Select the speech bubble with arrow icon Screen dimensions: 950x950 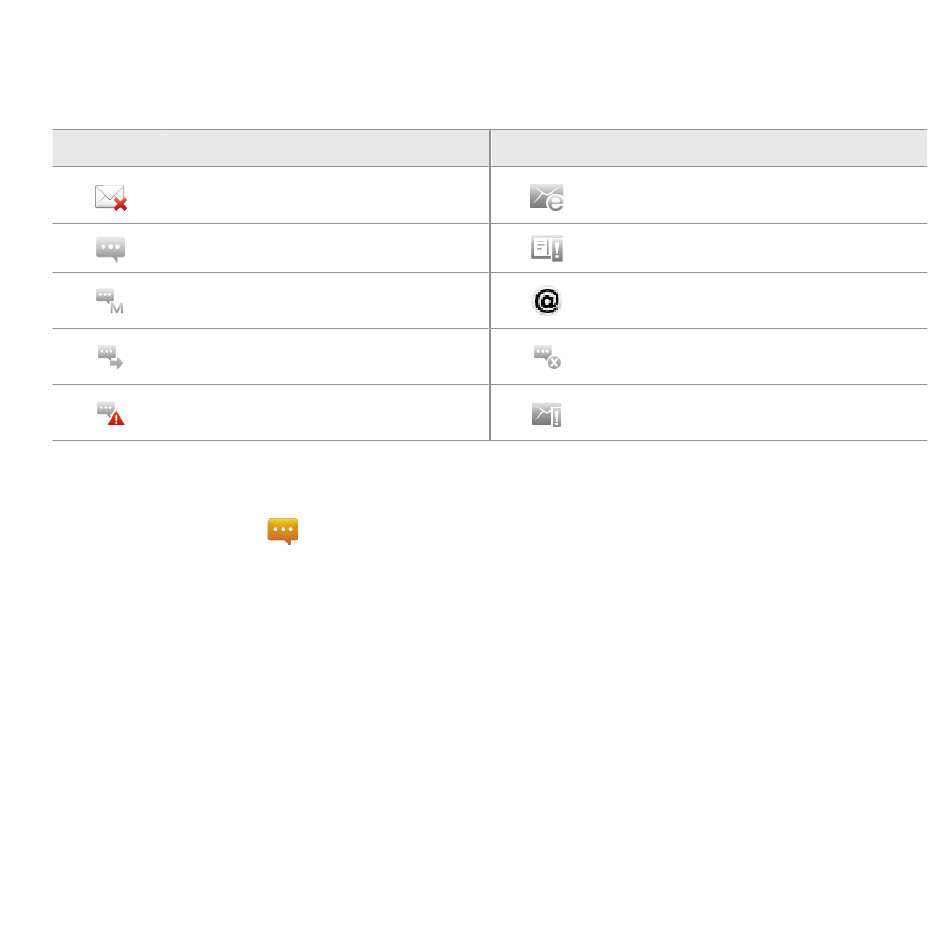pos(110,357)
